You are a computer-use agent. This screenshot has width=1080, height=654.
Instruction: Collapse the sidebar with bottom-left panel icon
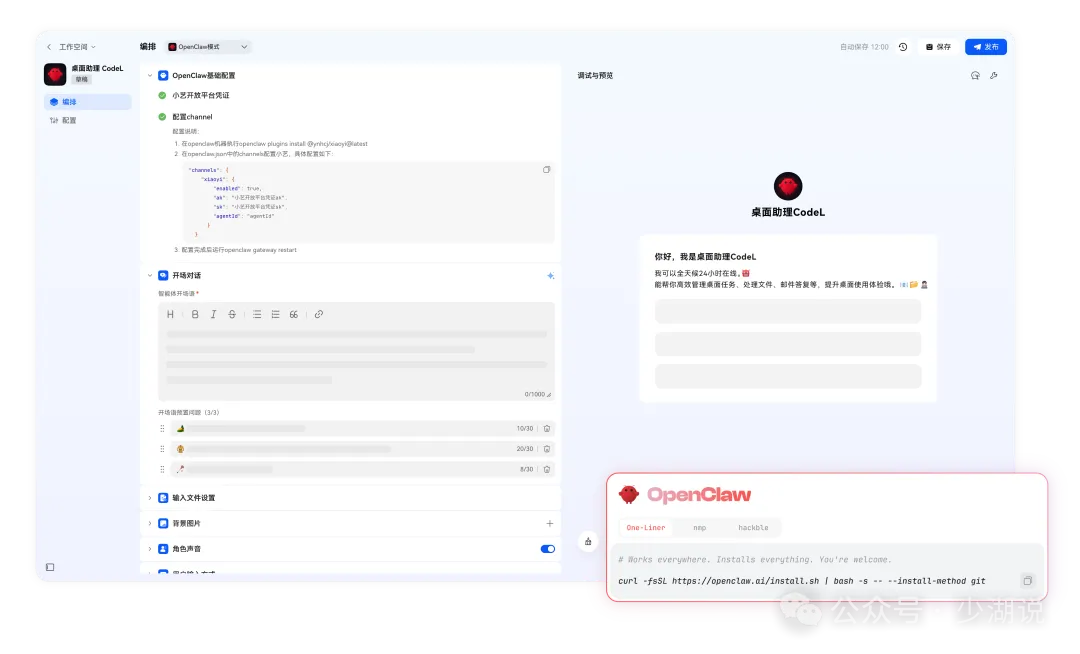50,568
